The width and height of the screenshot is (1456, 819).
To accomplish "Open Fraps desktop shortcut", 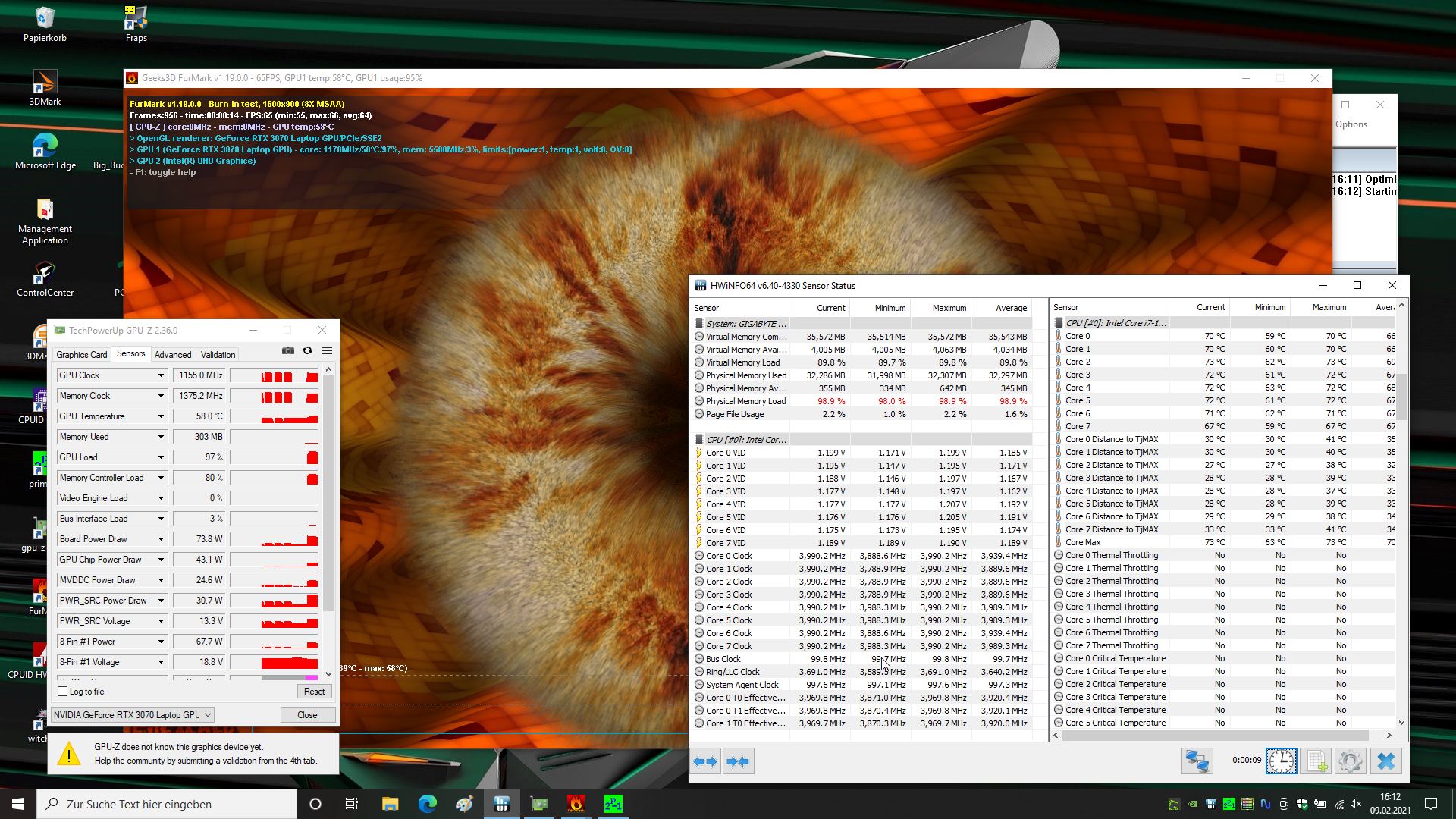I will point(136,24).
